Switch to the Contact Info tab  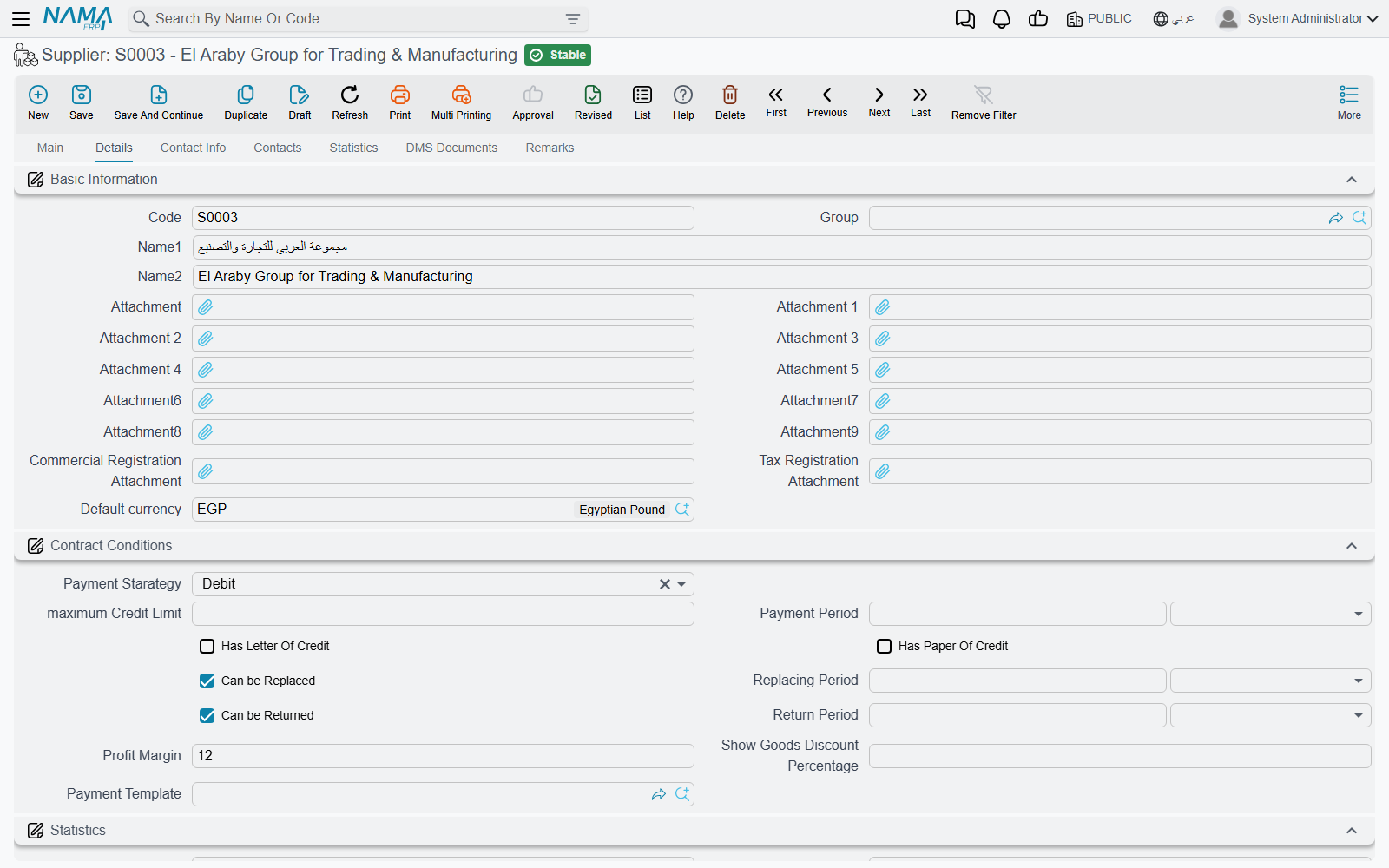tap(193, 148)
